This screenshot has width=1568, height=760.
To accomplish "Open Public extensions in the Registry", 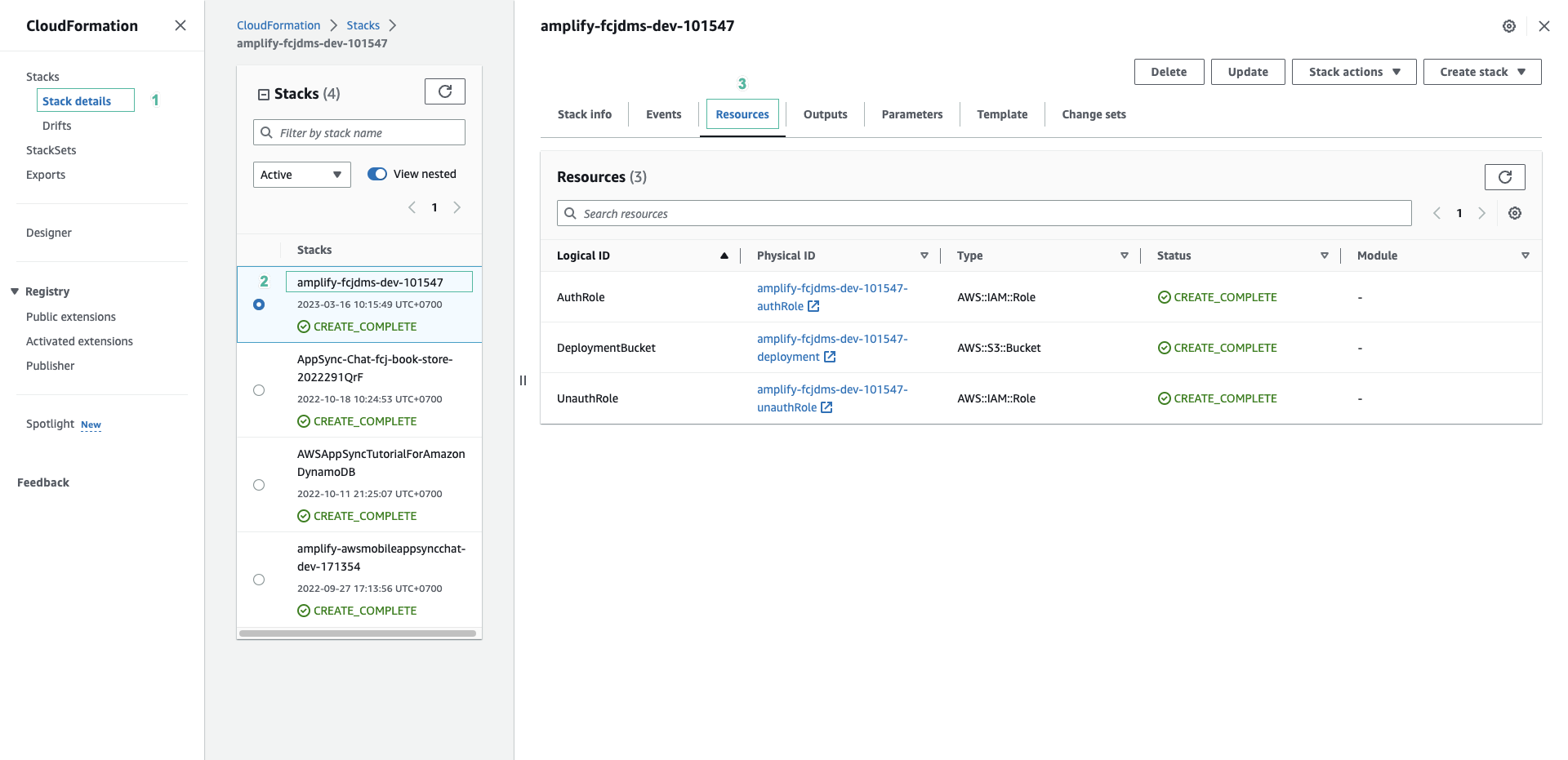I will [x=71, y=317].
